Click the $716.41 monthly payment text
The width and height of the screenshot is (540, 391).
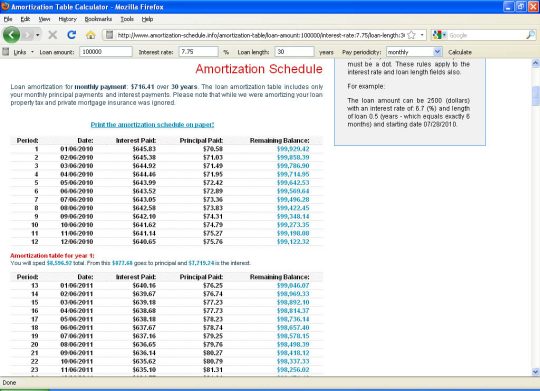(143, 87)
